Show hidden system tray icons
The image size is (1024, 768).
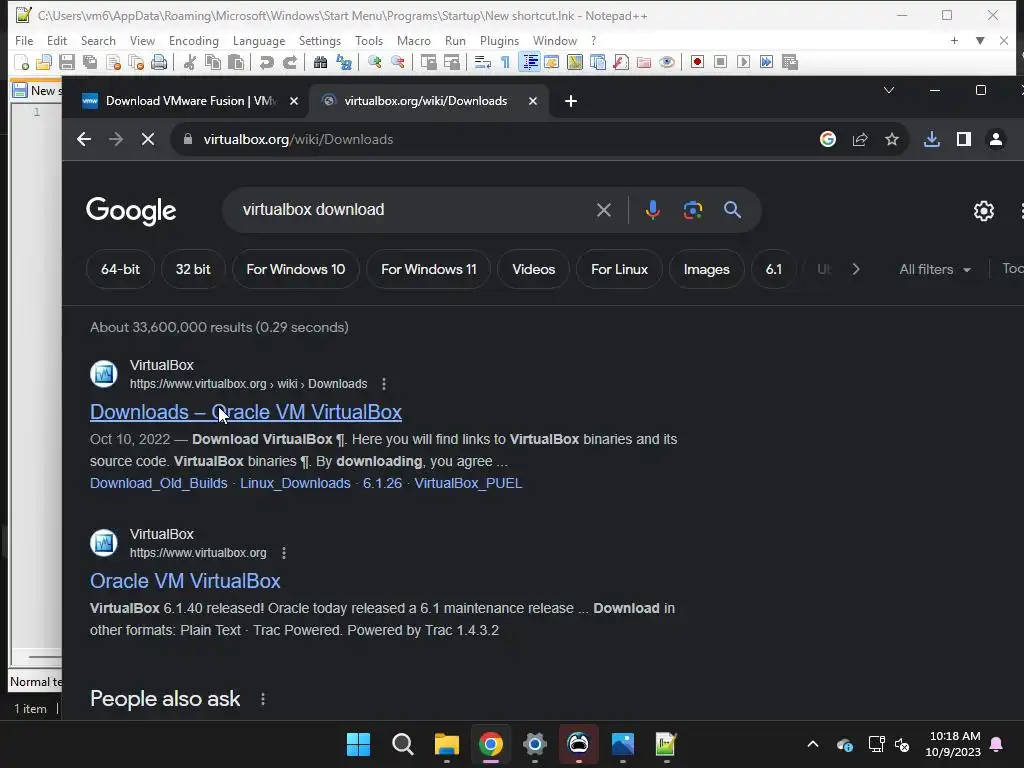point(813,744)
